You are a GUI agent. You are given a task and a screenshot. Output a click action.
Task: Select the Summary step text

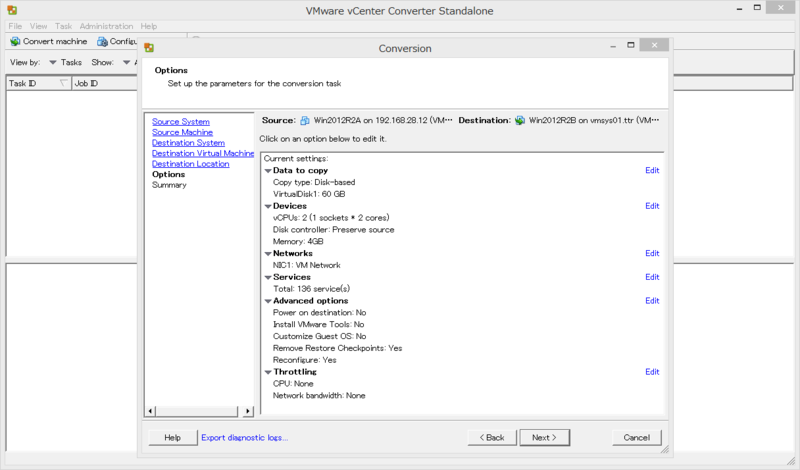(169, 185)
